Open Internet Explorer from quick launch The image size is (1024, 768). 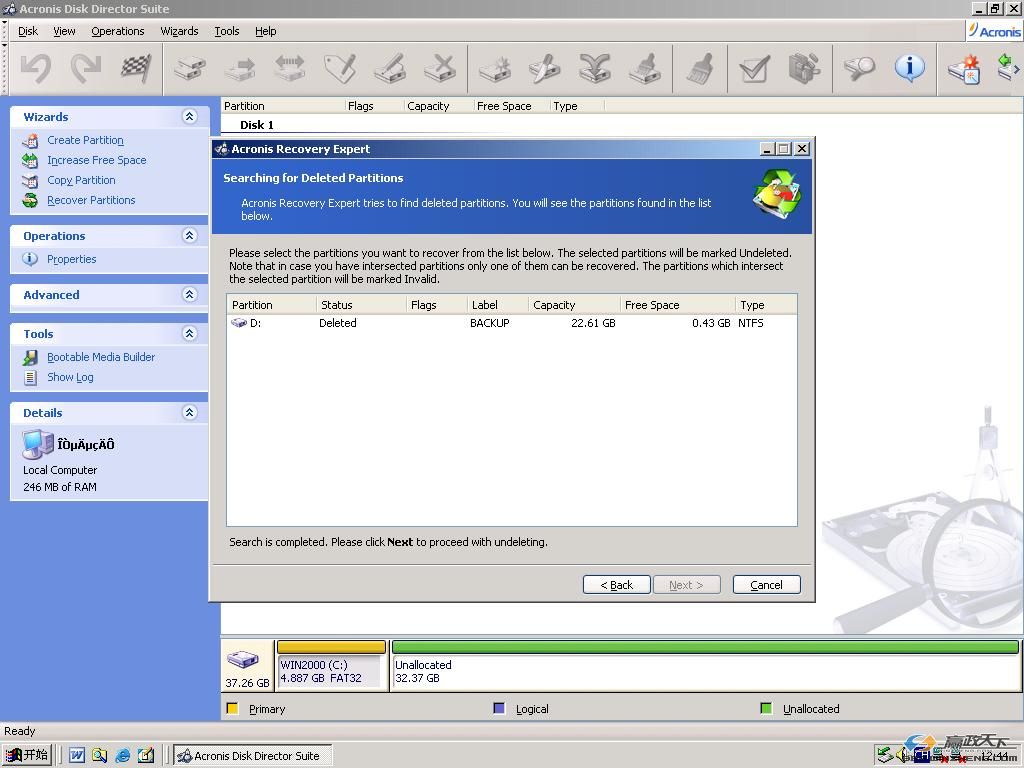123,755
